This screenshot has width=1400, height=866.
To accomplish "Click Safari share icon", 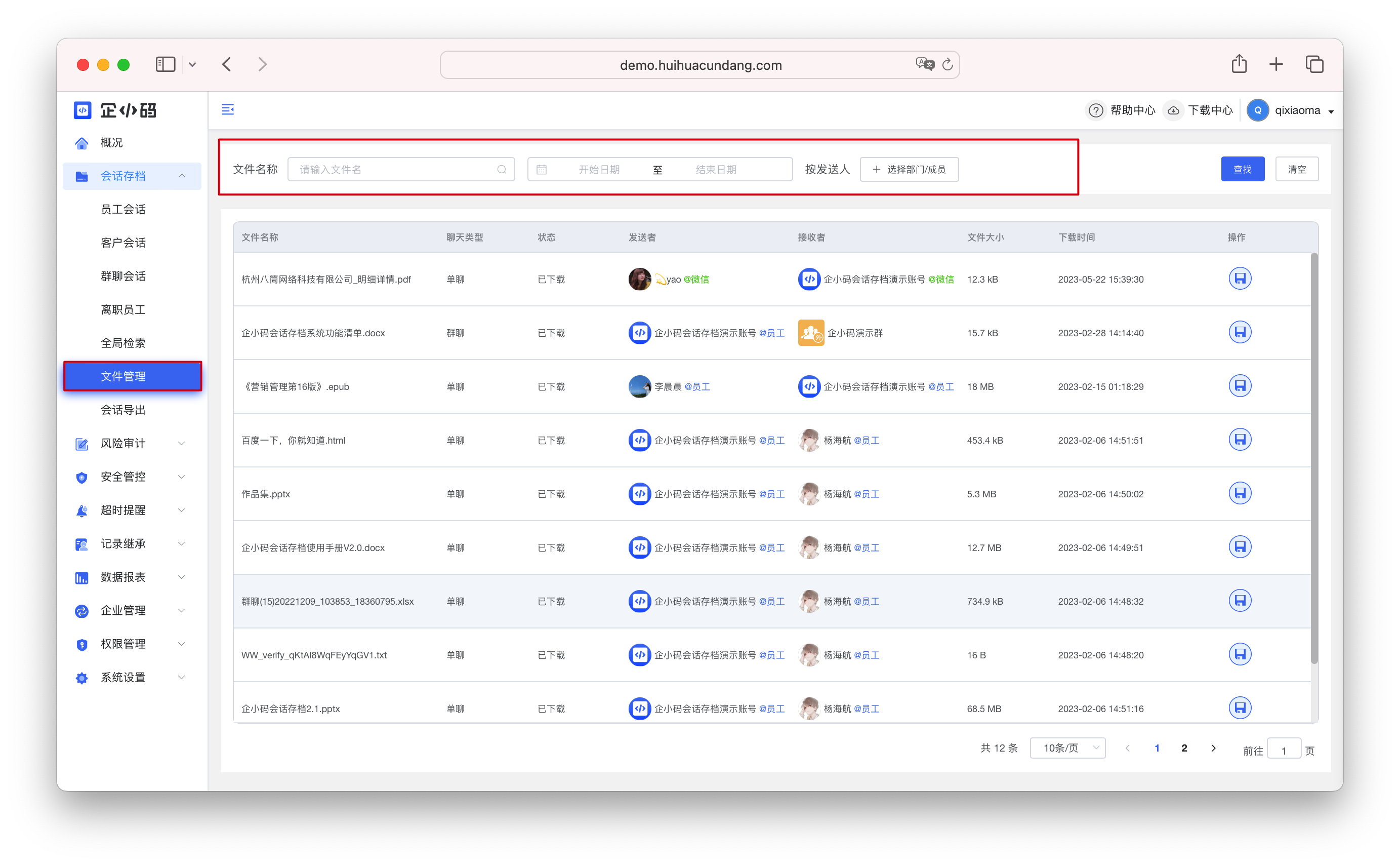I will click(x=1239, y=64).
